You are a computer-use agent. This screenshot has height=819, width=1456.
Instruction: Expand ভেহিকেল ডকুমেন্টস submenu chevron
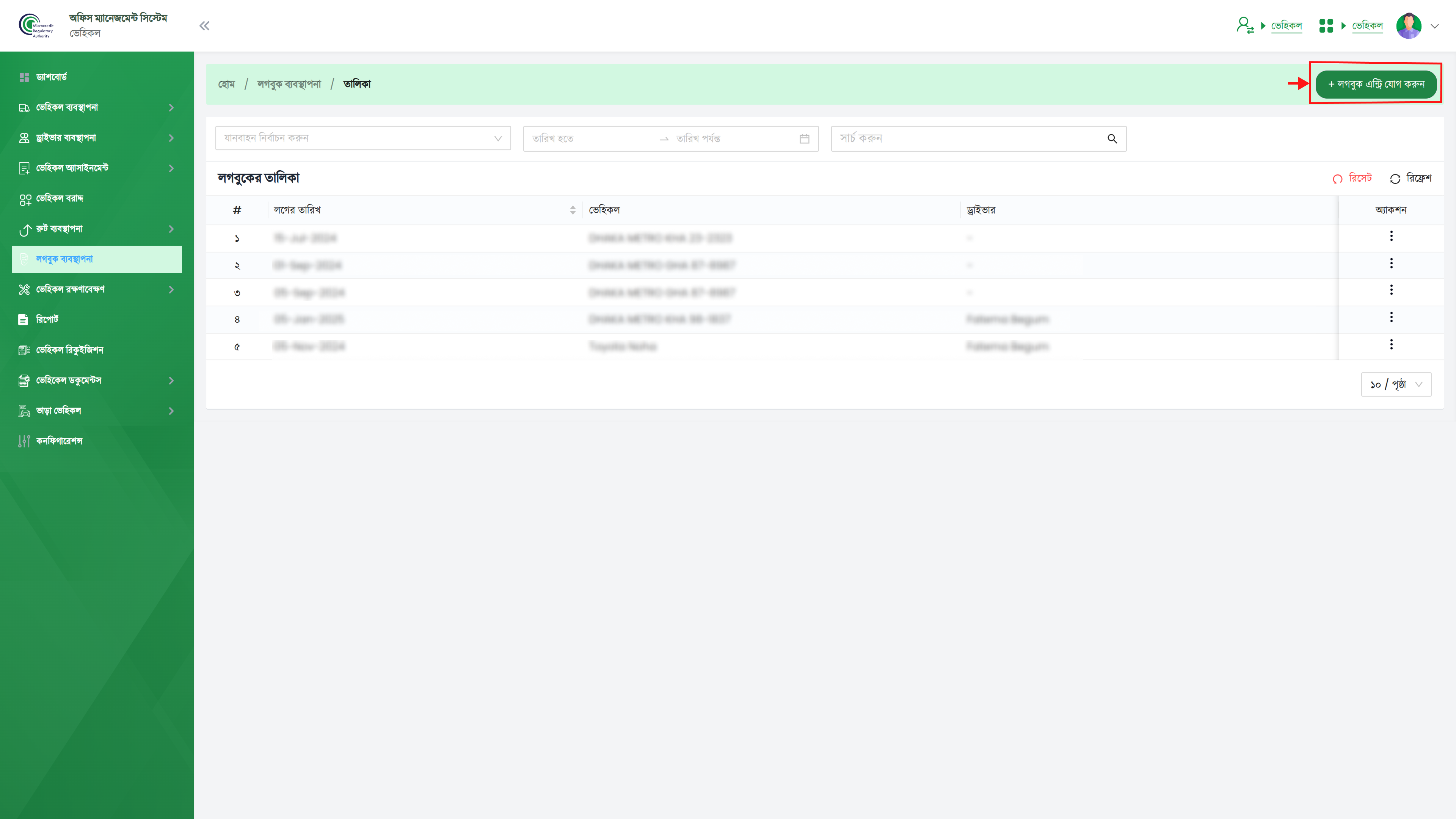pyautogui.click(x=171, y=380)
